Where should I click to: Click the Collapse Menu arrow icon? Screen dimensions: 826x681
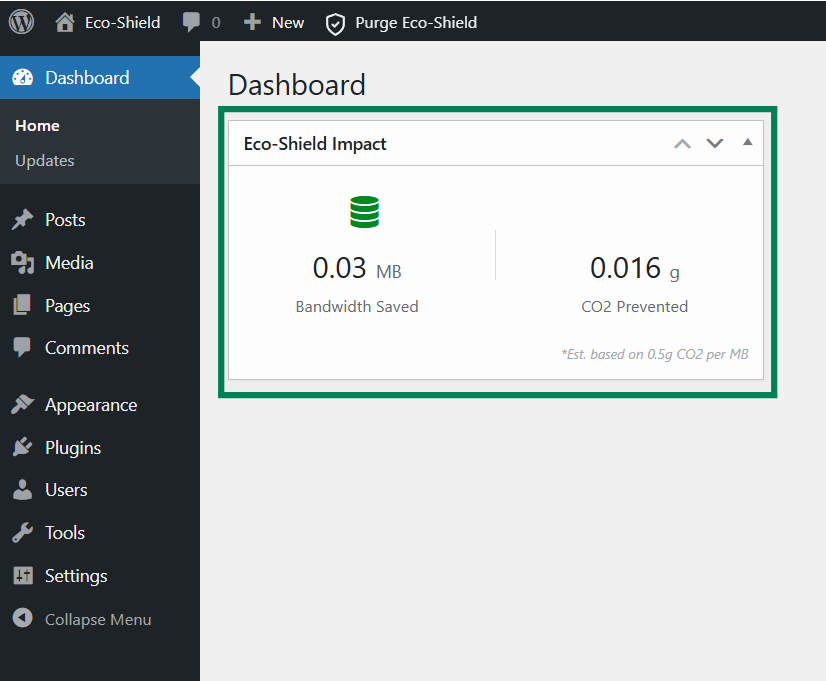(x=22, y=618)
